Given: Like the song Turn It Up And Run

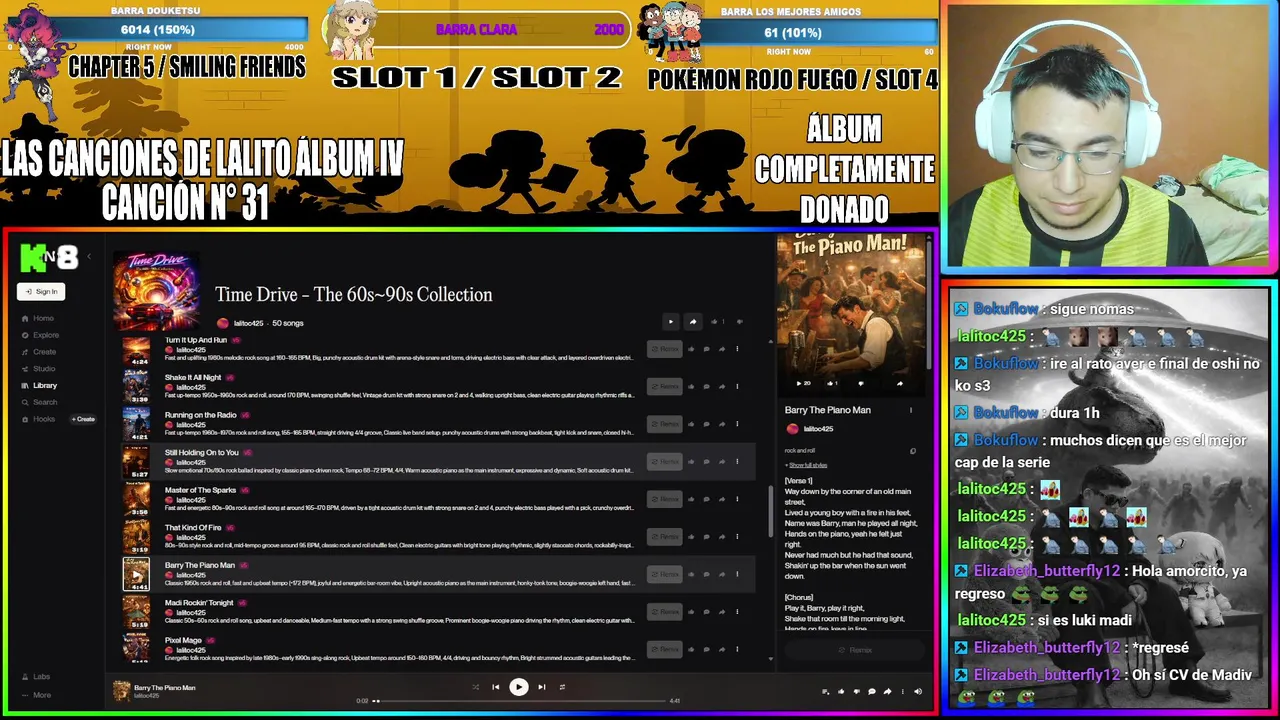Looking at the screenshot, I should [691, 349].
